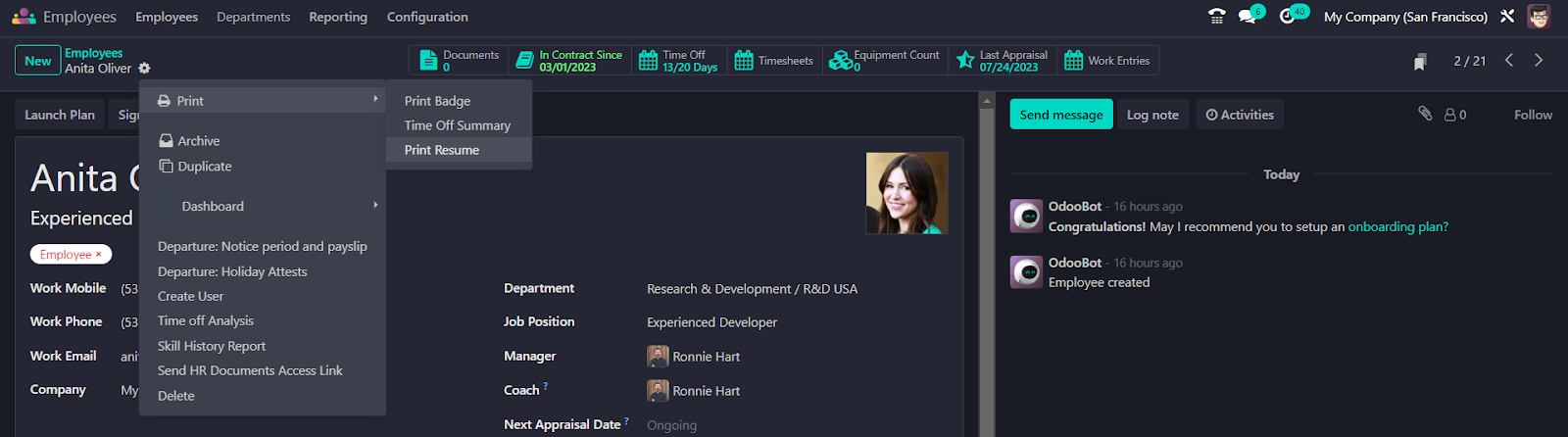Expand the Dashboard submenu
This screenshot has width=1568, height=437.
(263, 206)
